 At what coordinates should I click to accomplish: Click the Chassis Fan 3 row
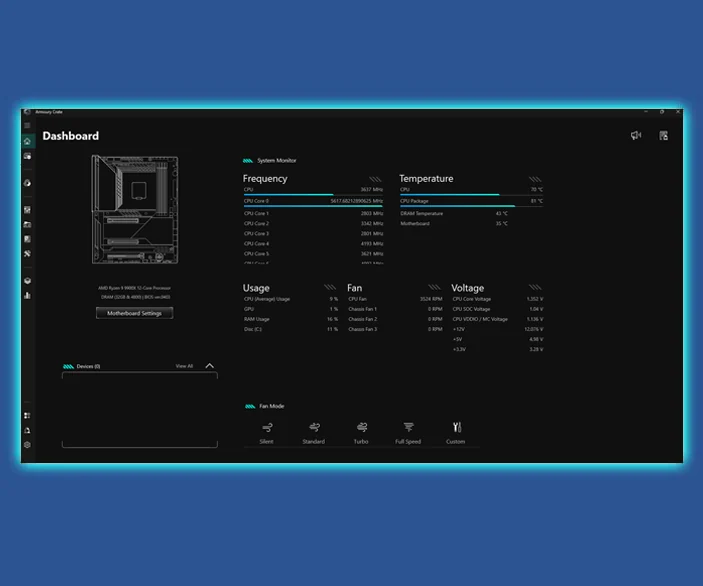[x=395, y=329]
